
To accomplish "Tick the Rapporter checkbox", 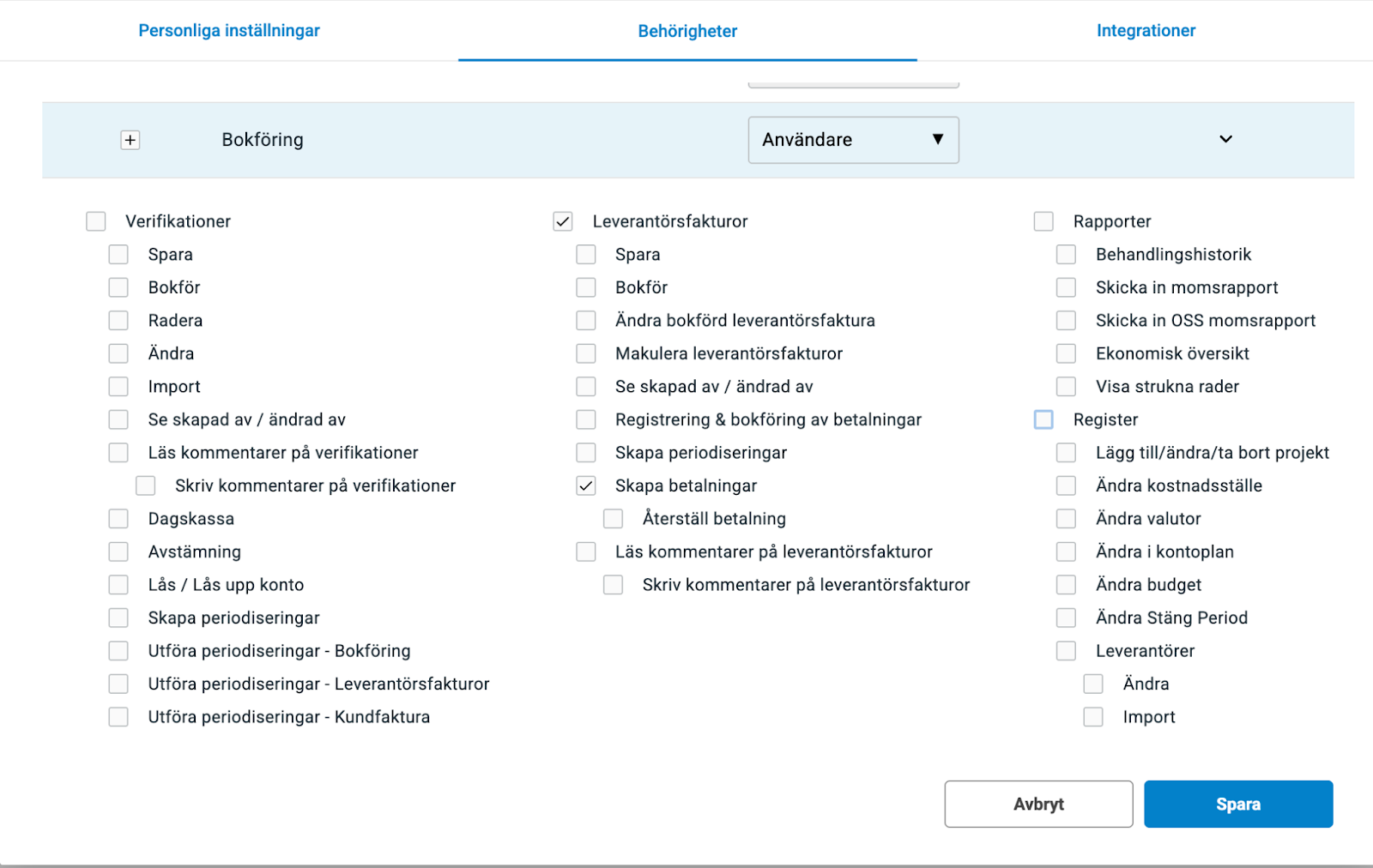I will [x=1043, y=221].
